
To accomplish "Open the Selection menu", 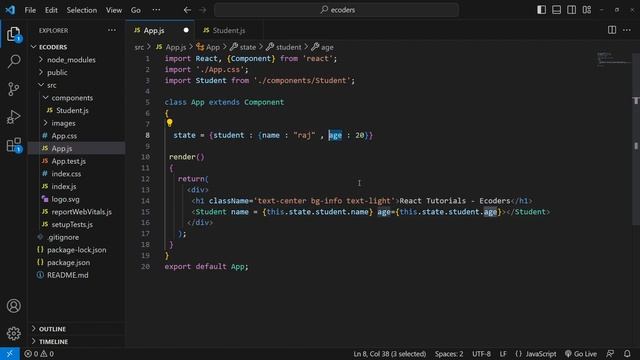I will pyautogui.click(x=82, y=10).
